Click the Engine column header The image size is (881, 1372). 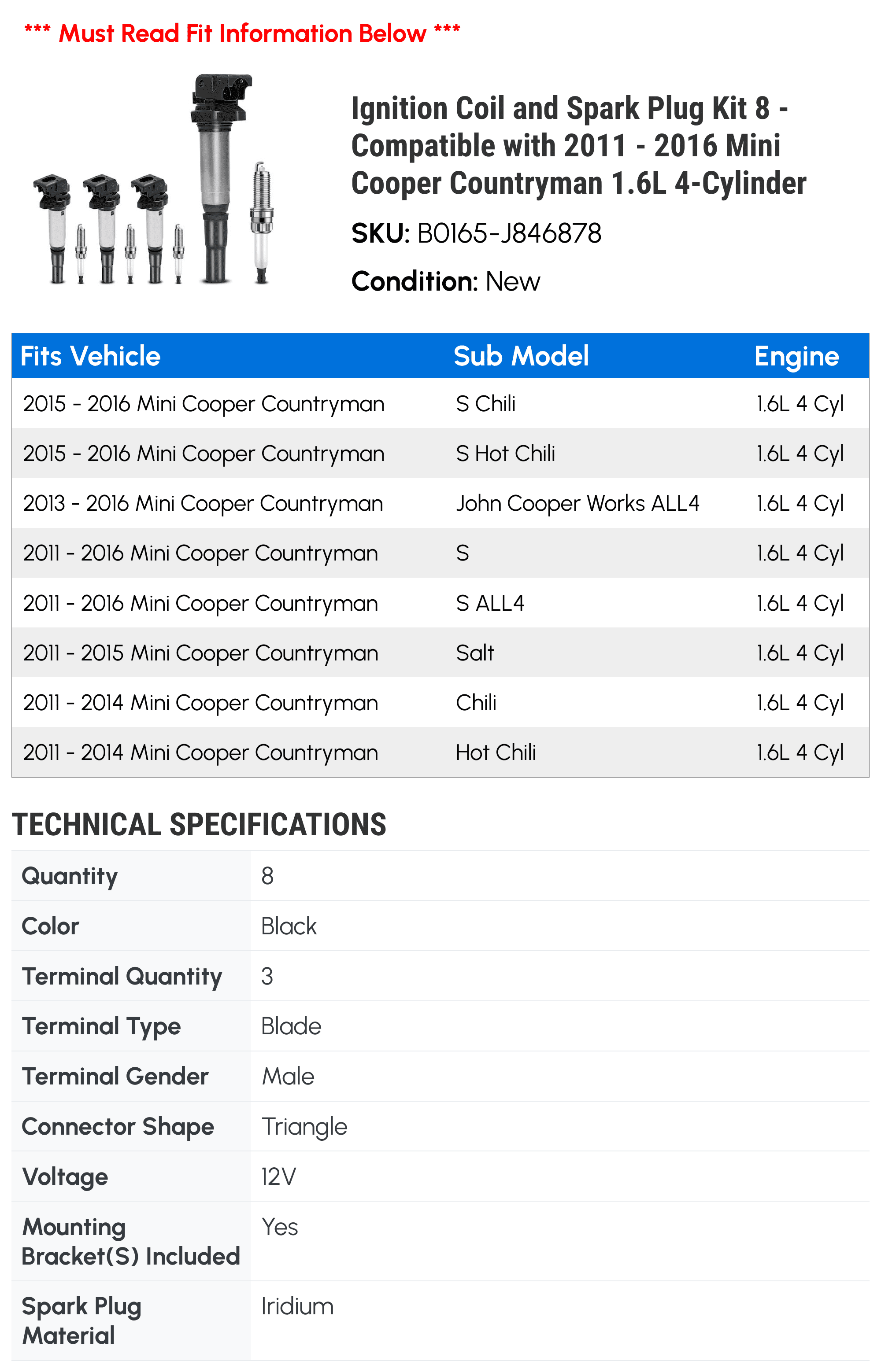click(x=796, y=356)
